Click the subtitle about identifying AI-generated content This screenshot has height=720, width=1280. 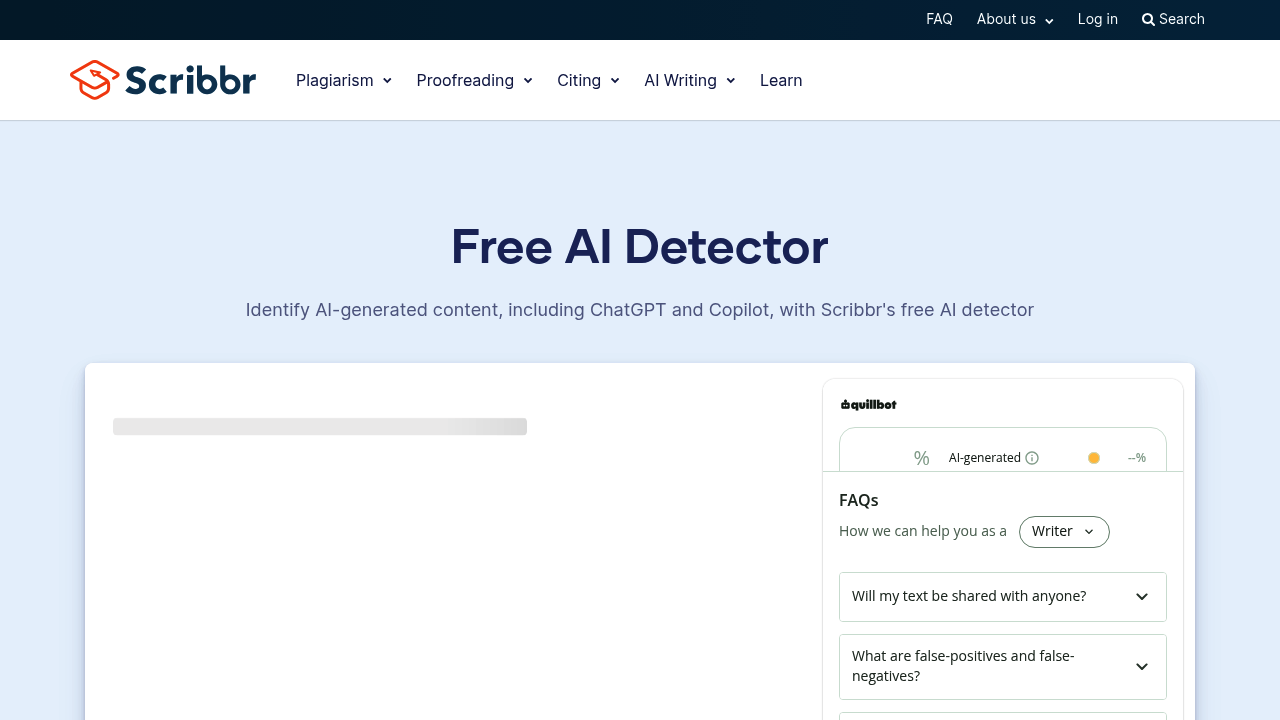tap(640, 310)
